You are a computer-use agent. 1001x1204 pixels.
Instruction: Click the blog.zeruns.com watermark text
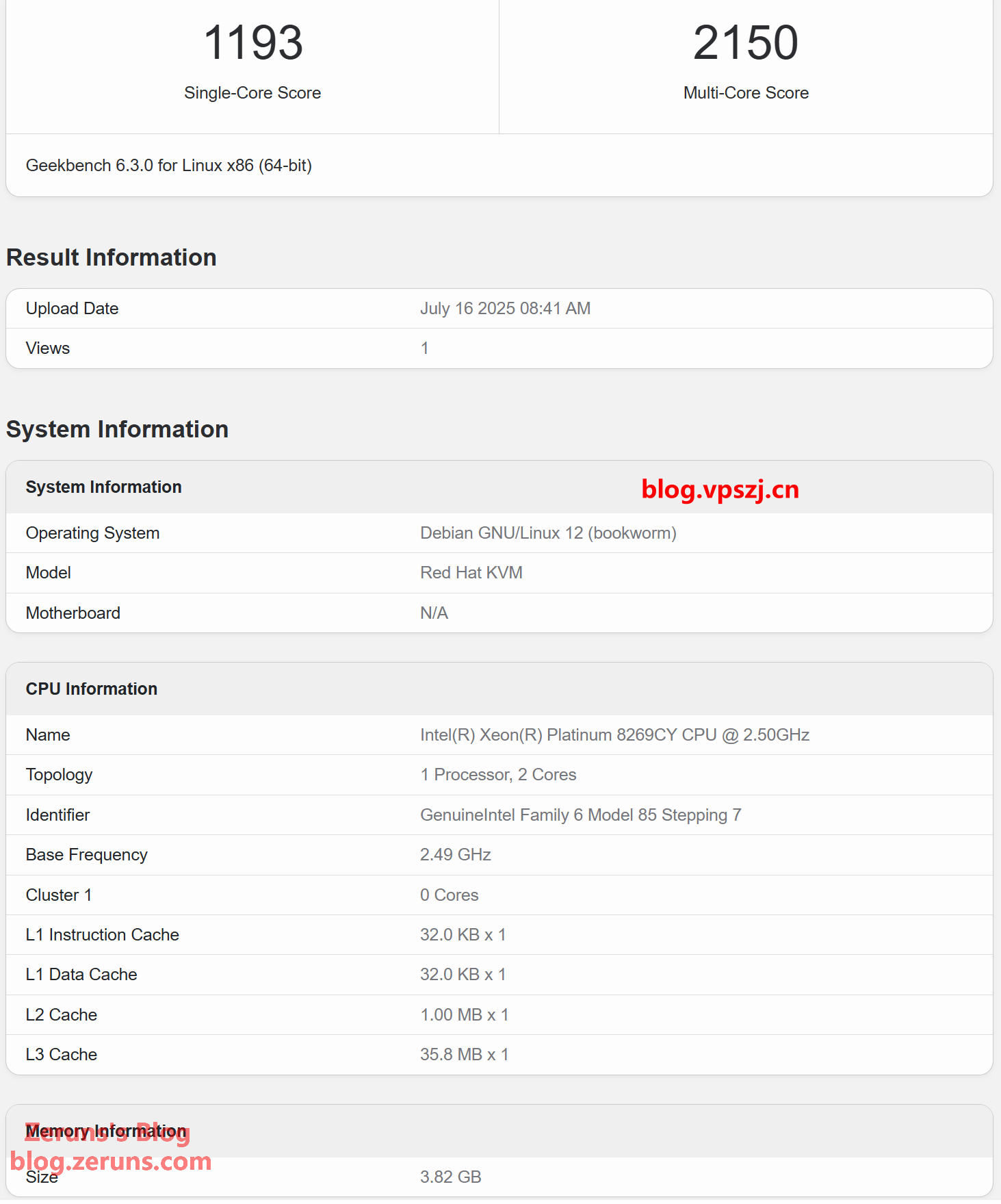[x=111, y=1162]
